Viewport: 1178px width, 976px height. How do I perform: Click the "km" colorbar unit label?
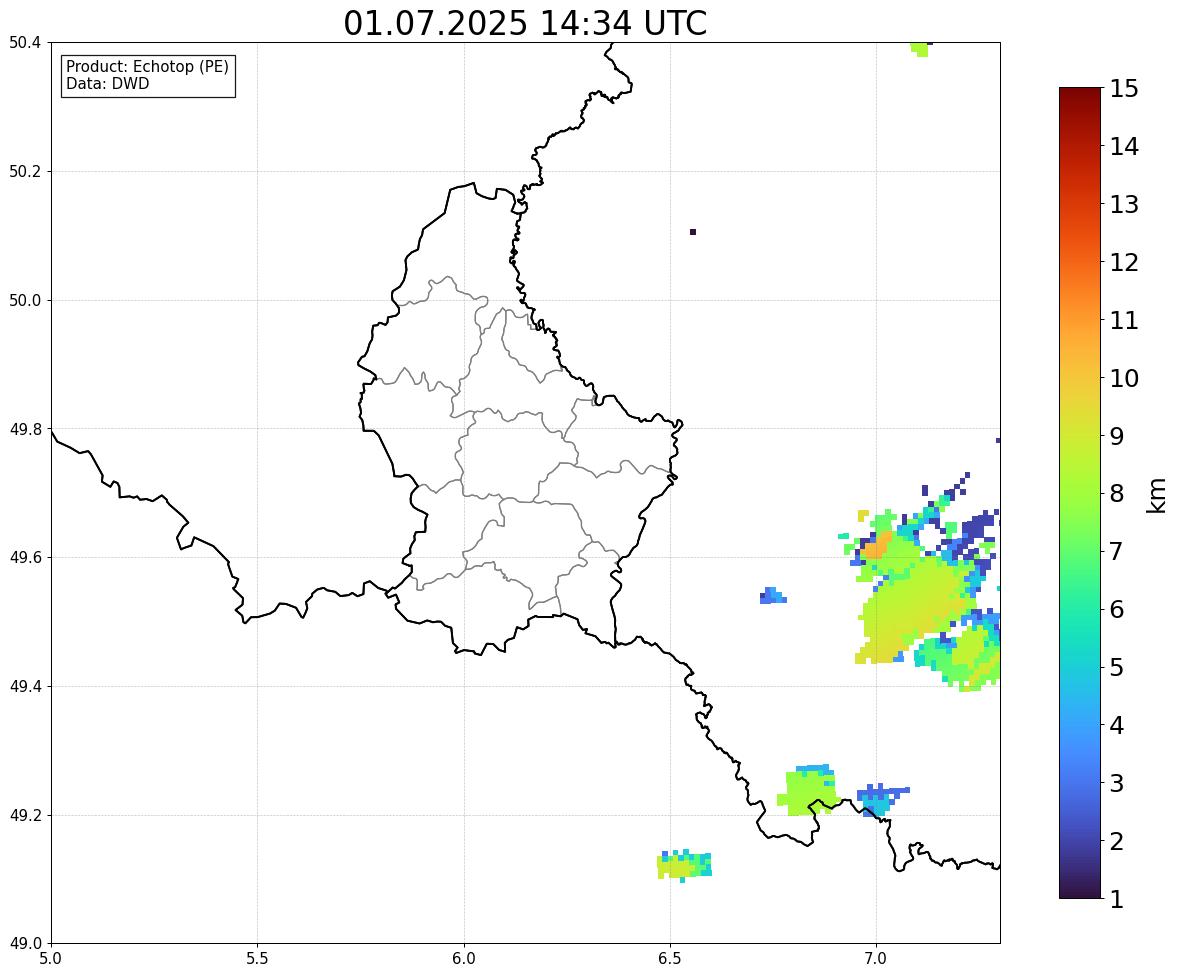click(1157, 496)
